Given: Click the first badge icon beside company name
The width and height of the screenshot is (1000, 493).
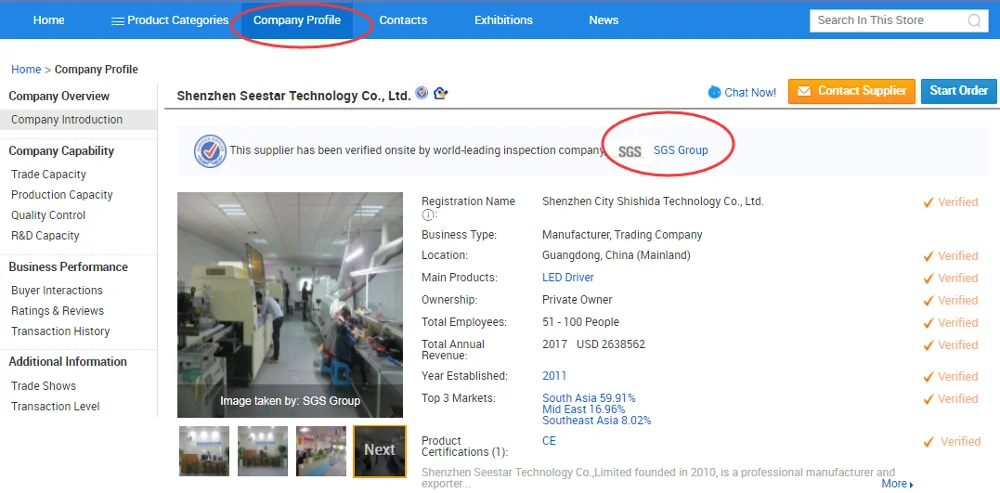Looking at the screenshot, I should coord(422,93).
